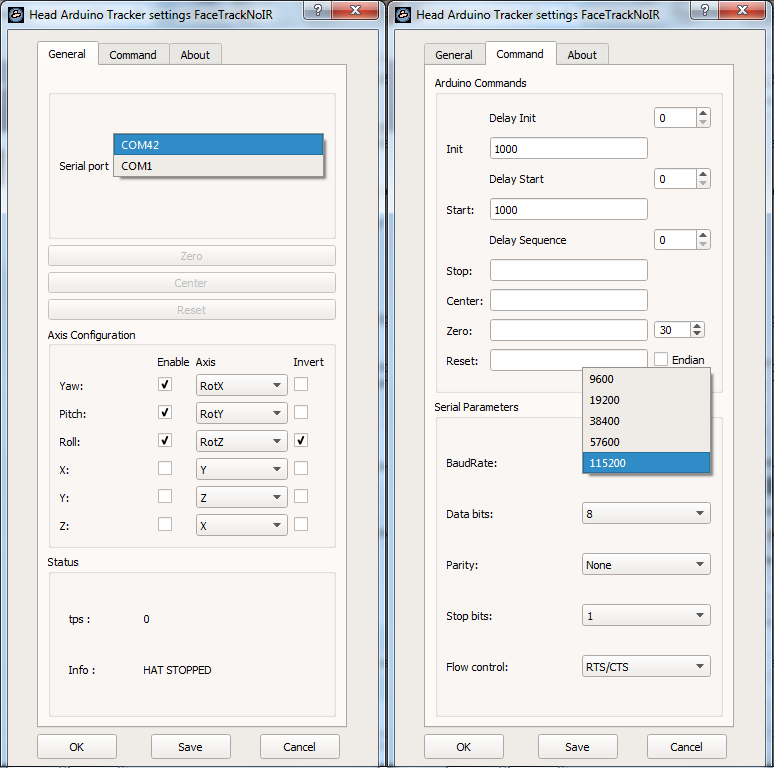Image resolution: width=774 pixels, height=768 pixels.
Task: Open the Yaw axis dropdown showing RotX
Action: (241, 385)
